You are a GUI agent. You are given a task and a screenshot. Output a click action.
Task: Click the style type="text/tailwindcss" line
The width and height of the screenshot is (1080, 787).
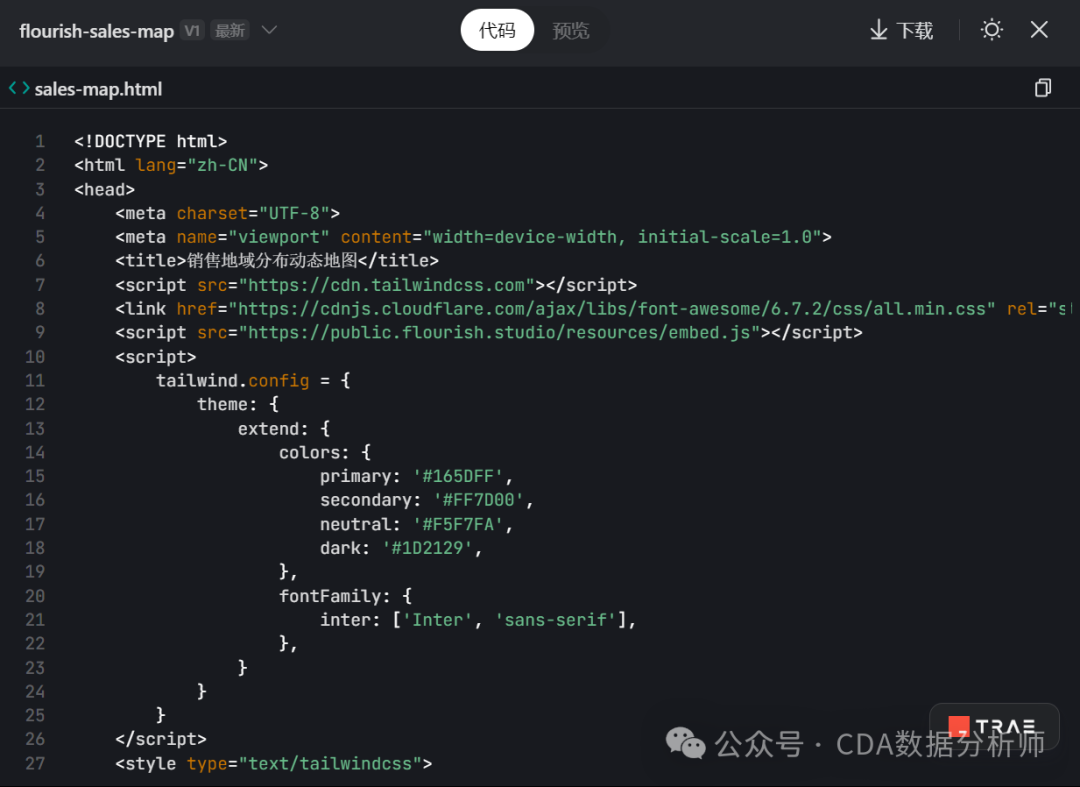tap(274, 764)
